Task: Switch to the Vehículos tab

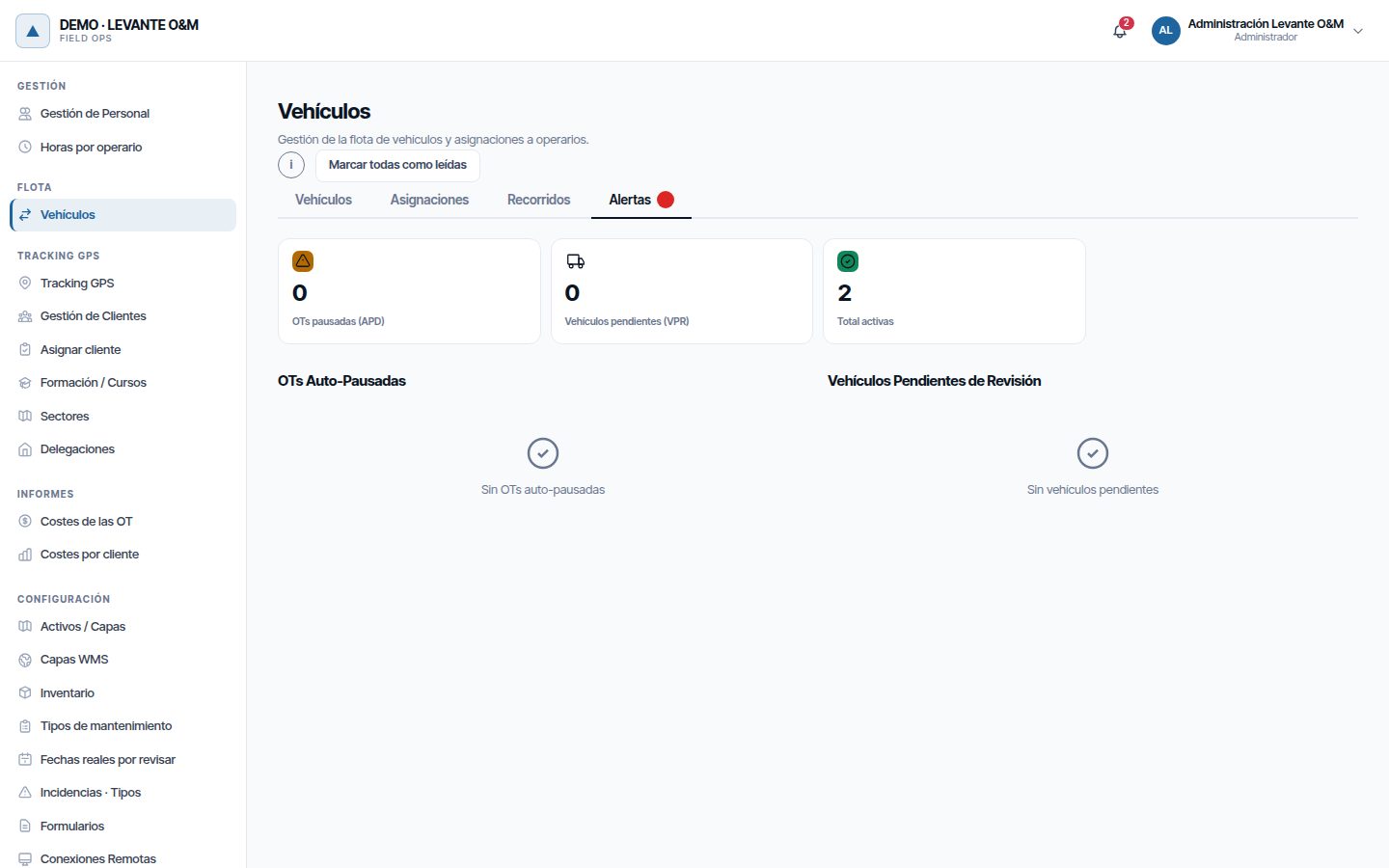Action: tap(323, 200)
